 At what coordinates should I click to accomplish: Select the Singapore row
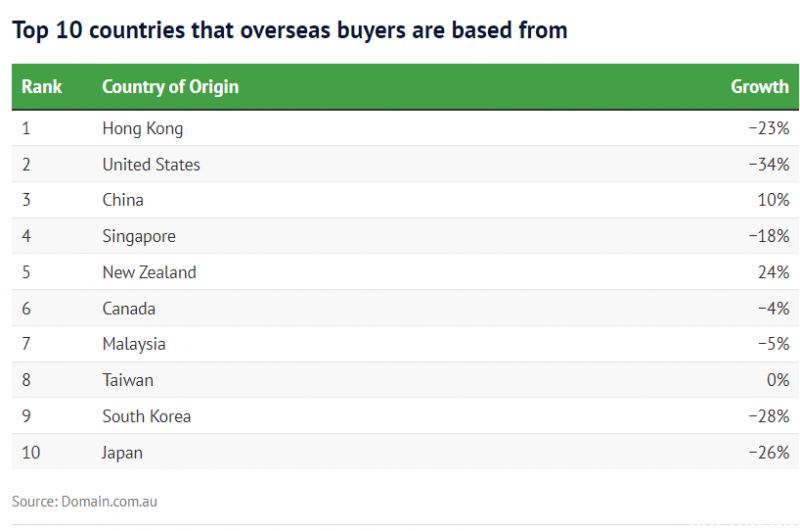(405, 236)
